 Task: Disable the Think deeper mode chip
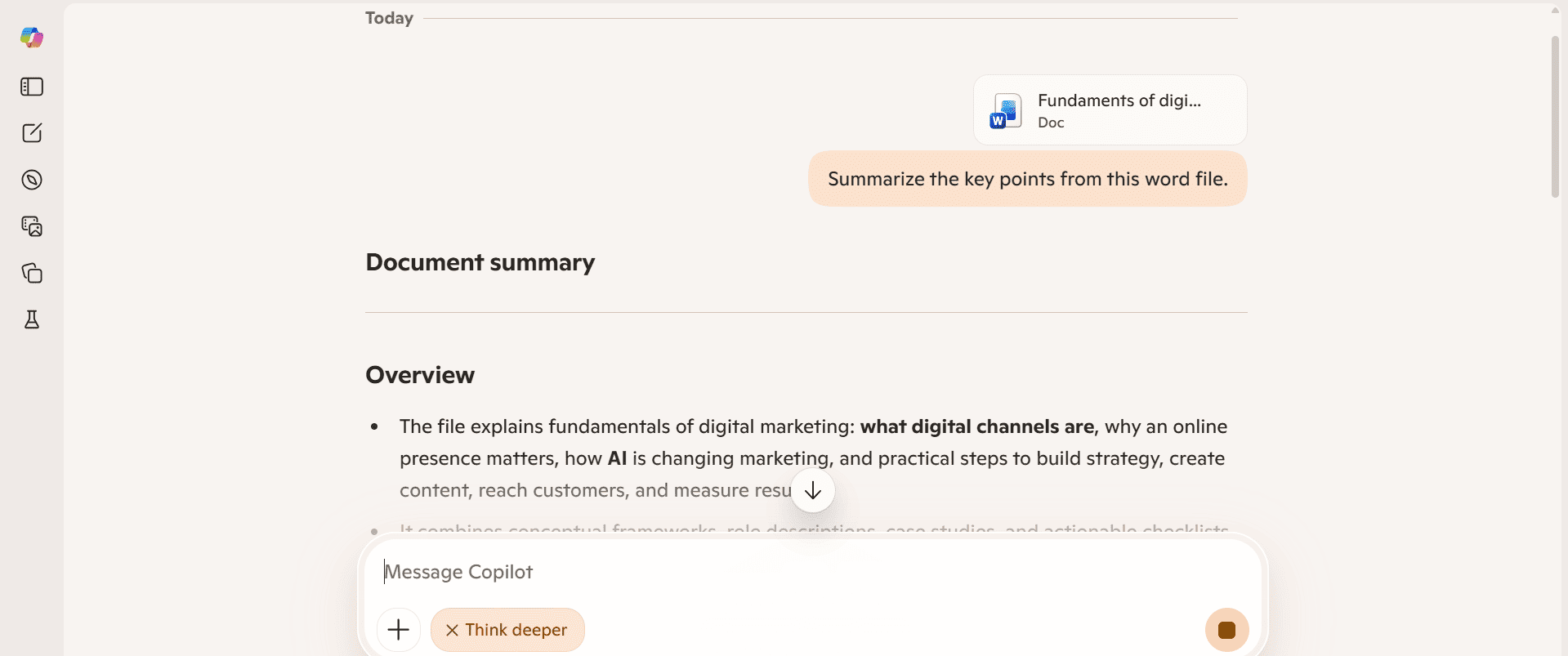pyautogui.click(x=507, y=630)
